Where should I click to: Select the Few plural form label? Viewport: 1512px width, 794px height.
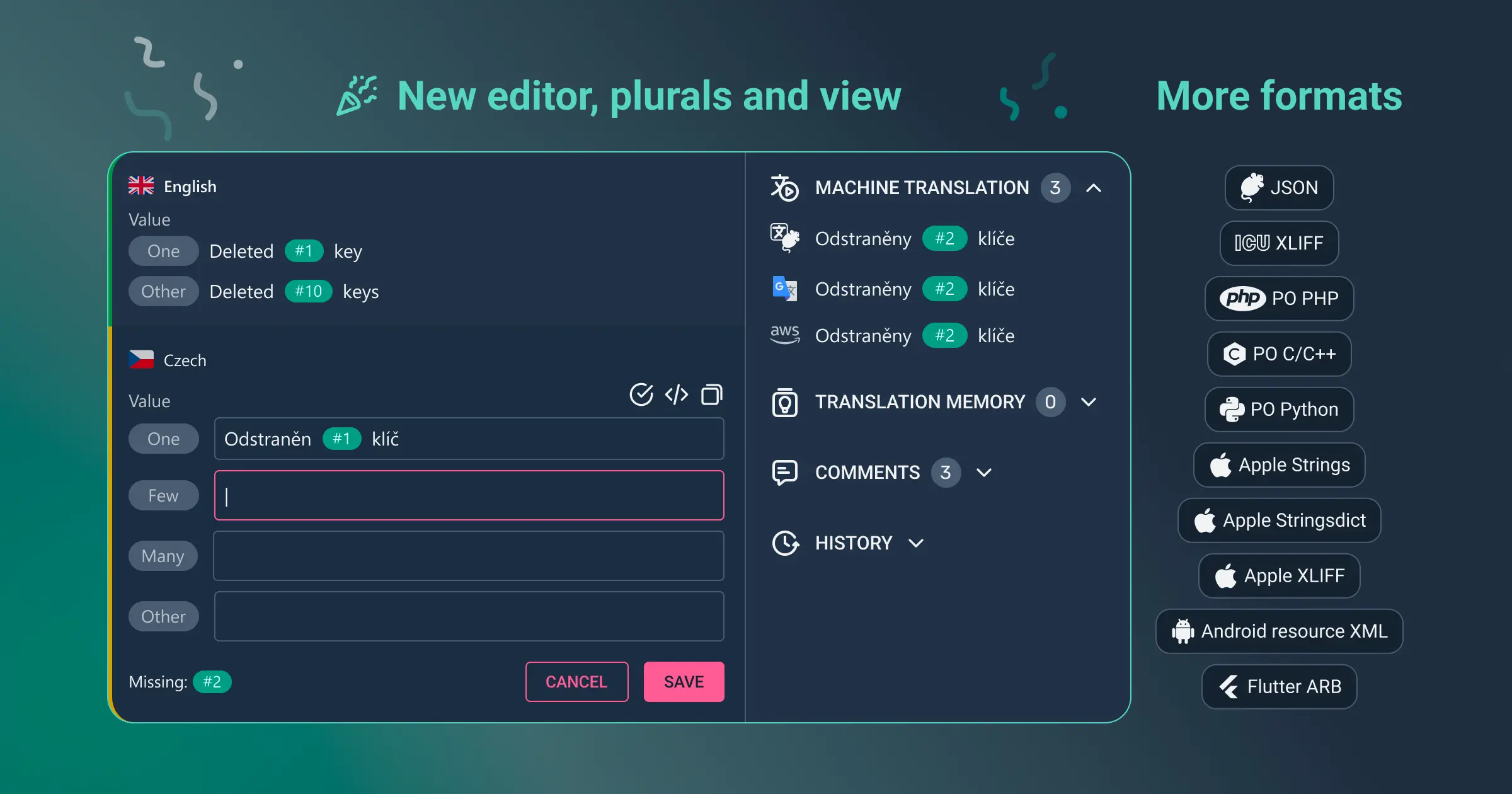click(163, 495)
